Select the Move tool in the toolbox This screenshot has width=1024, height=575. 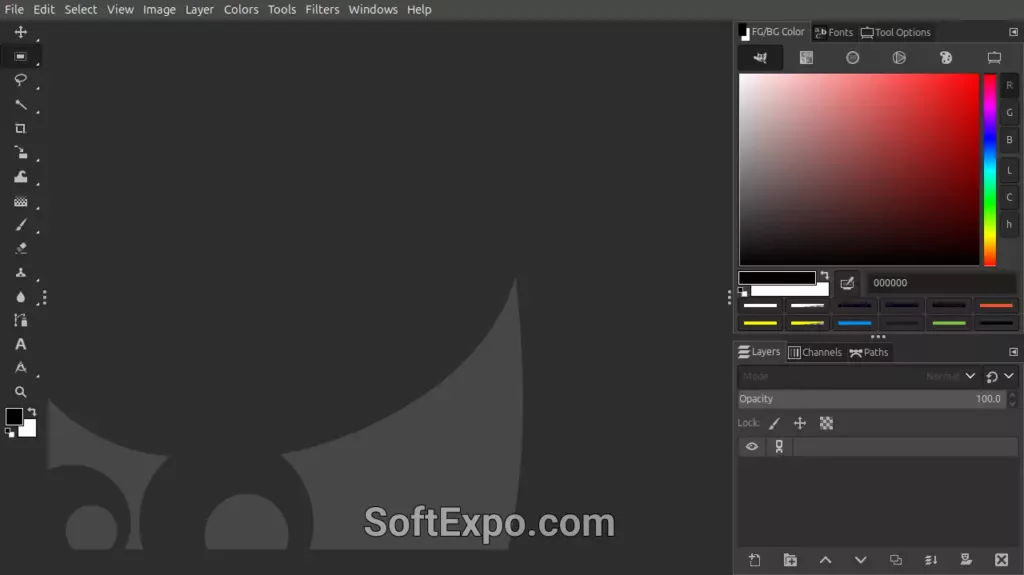pyautogui.click(x=20, y=32)
